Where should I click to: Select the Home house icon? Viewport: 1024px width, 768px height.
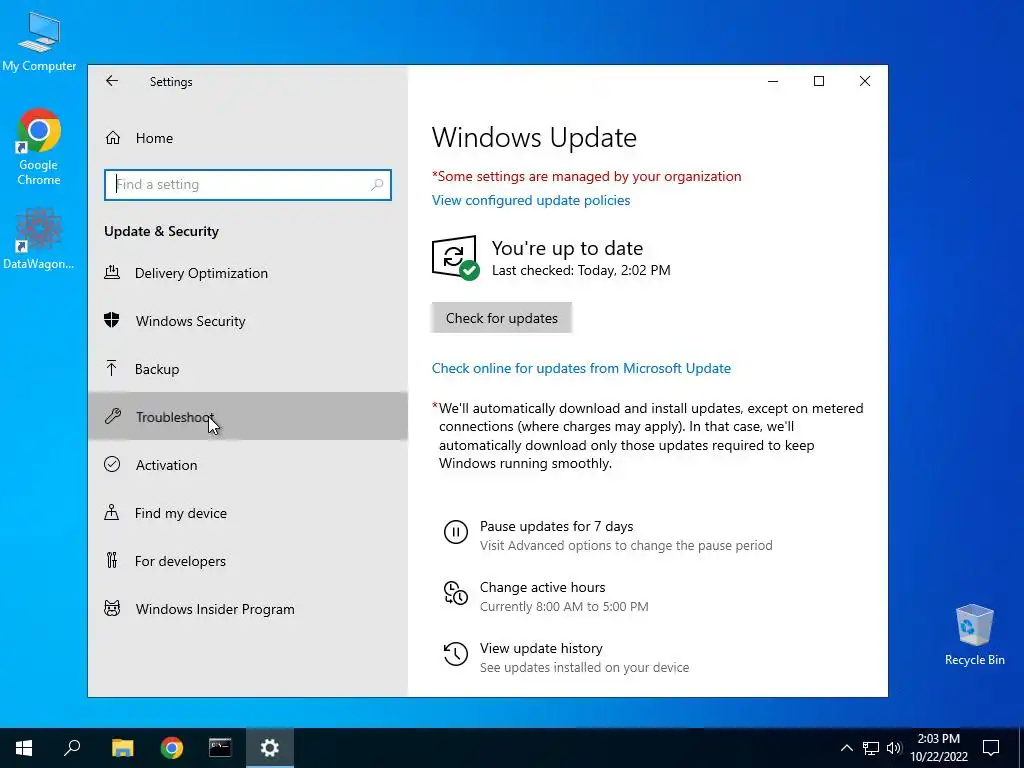click(113, 138)
